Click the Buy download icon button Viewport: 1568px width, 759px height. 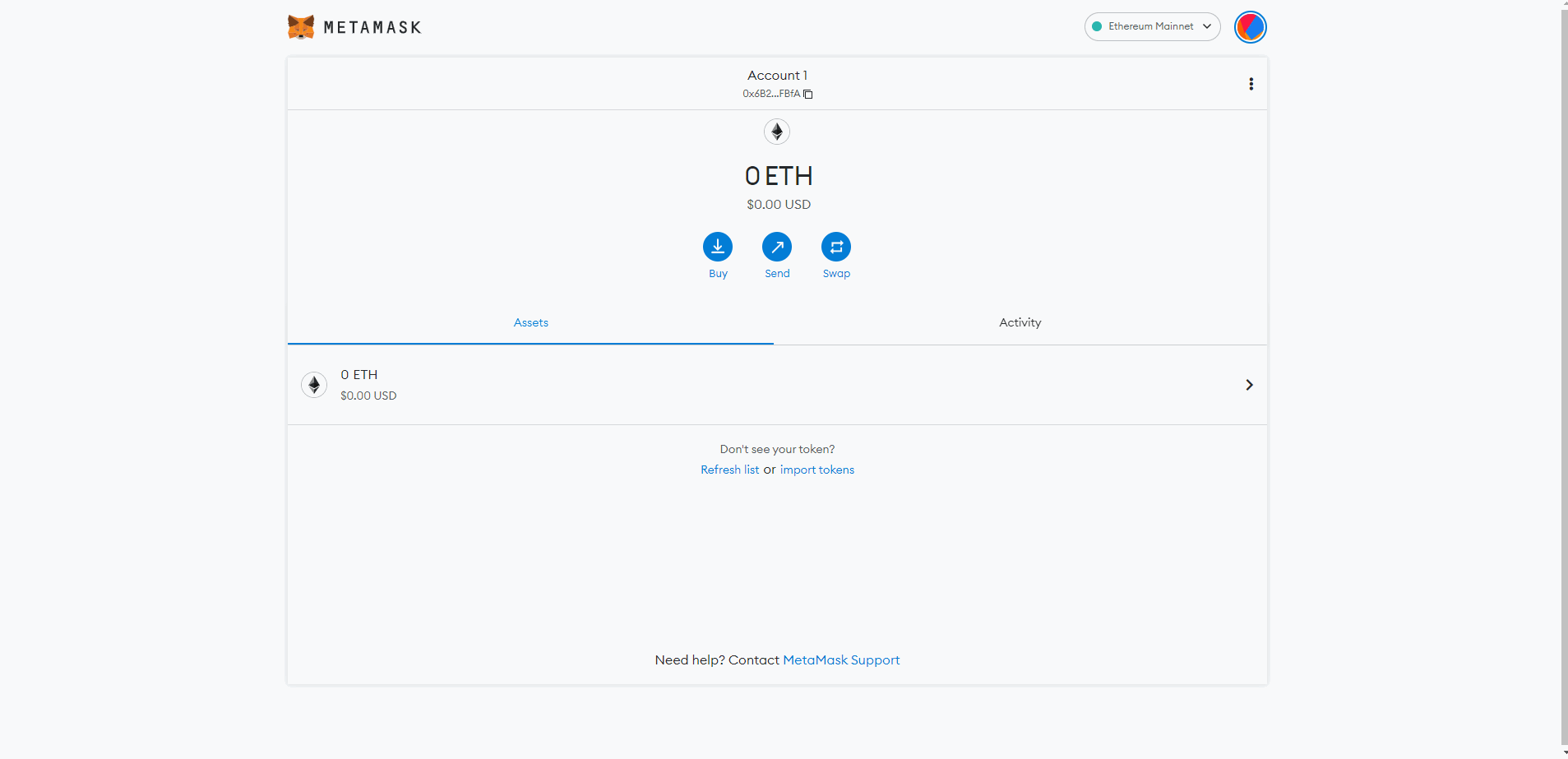pyautogui.click(x=718, y=247)
